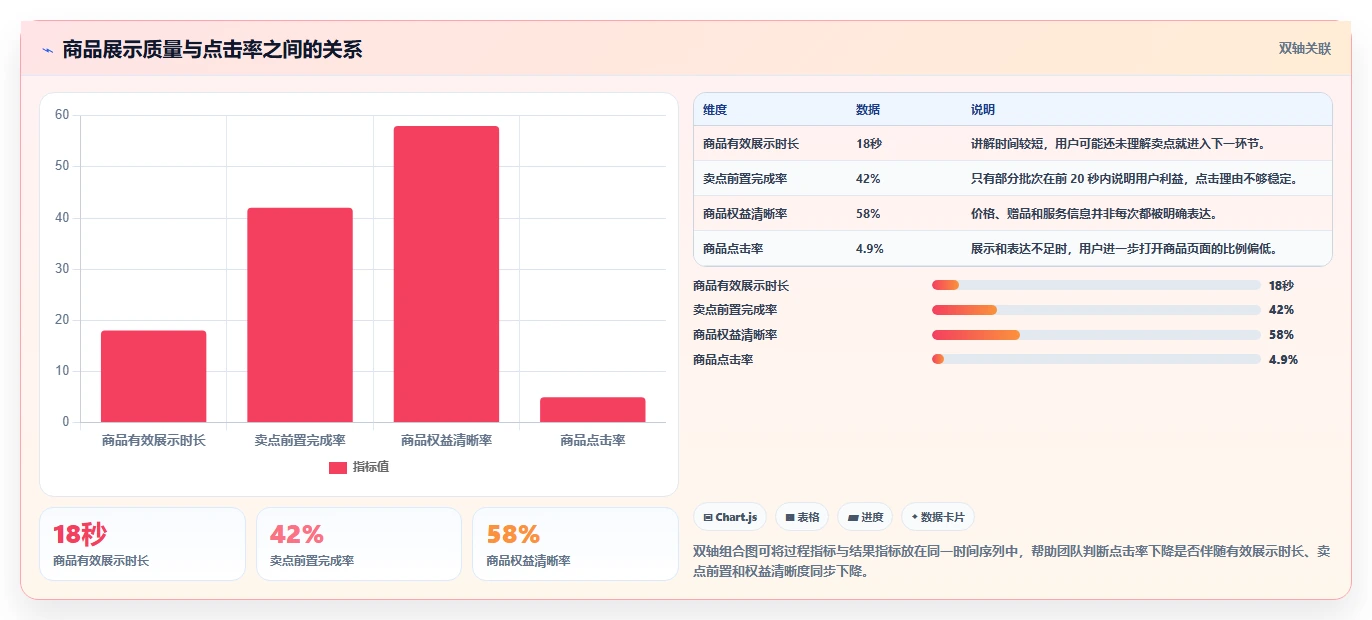
Task: Click the 商品有效展示时长 table row label
Action: click(x=751, y=144)
